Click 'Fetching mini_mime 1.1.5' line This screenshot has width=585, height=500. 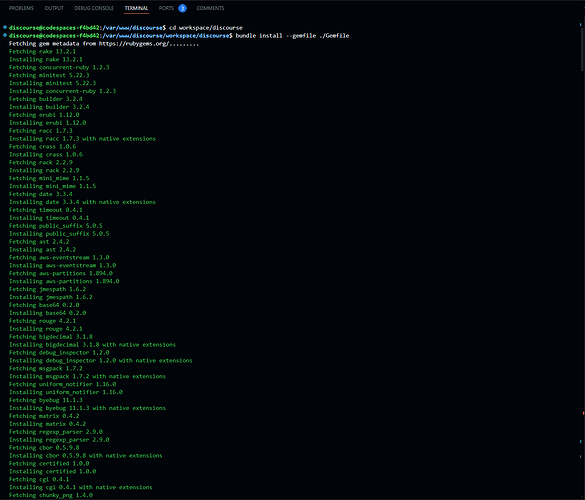click(x=49, y=178)
